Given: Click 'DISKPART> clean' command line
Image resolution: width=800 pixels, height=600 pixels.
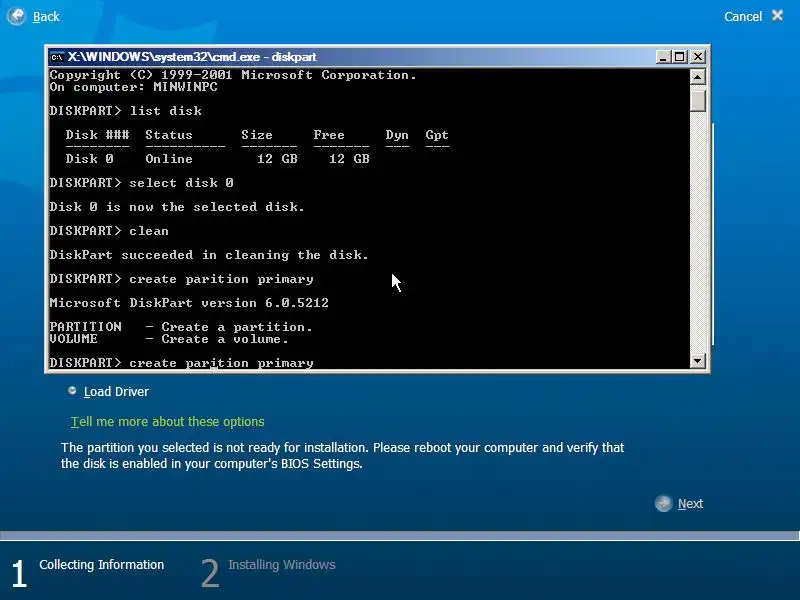Looking at the screenshot, I should click(109, 231).
